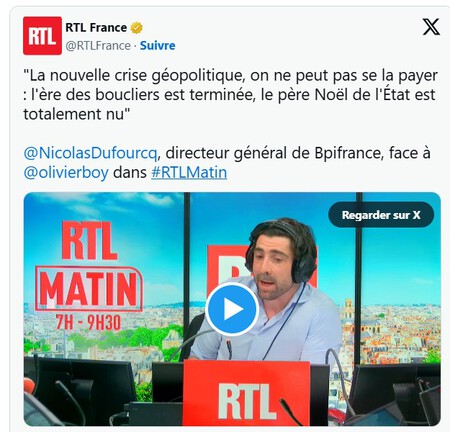The height and width of the screenshot is (432, 450).
Task: Click the tweet quote starting "La nouvelle crise géopolitique"
Action: 230,95
